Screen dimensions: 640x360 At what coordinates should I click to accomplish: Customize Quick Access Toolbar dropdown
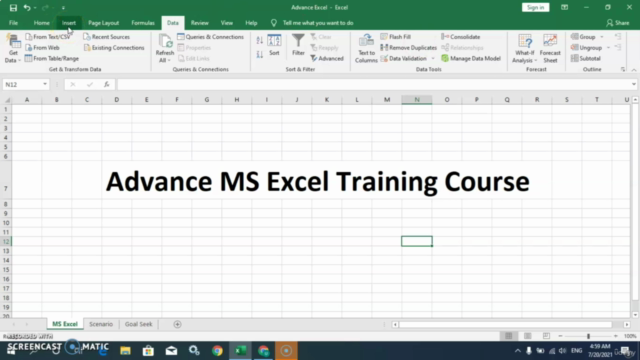(x=63, y=8)
